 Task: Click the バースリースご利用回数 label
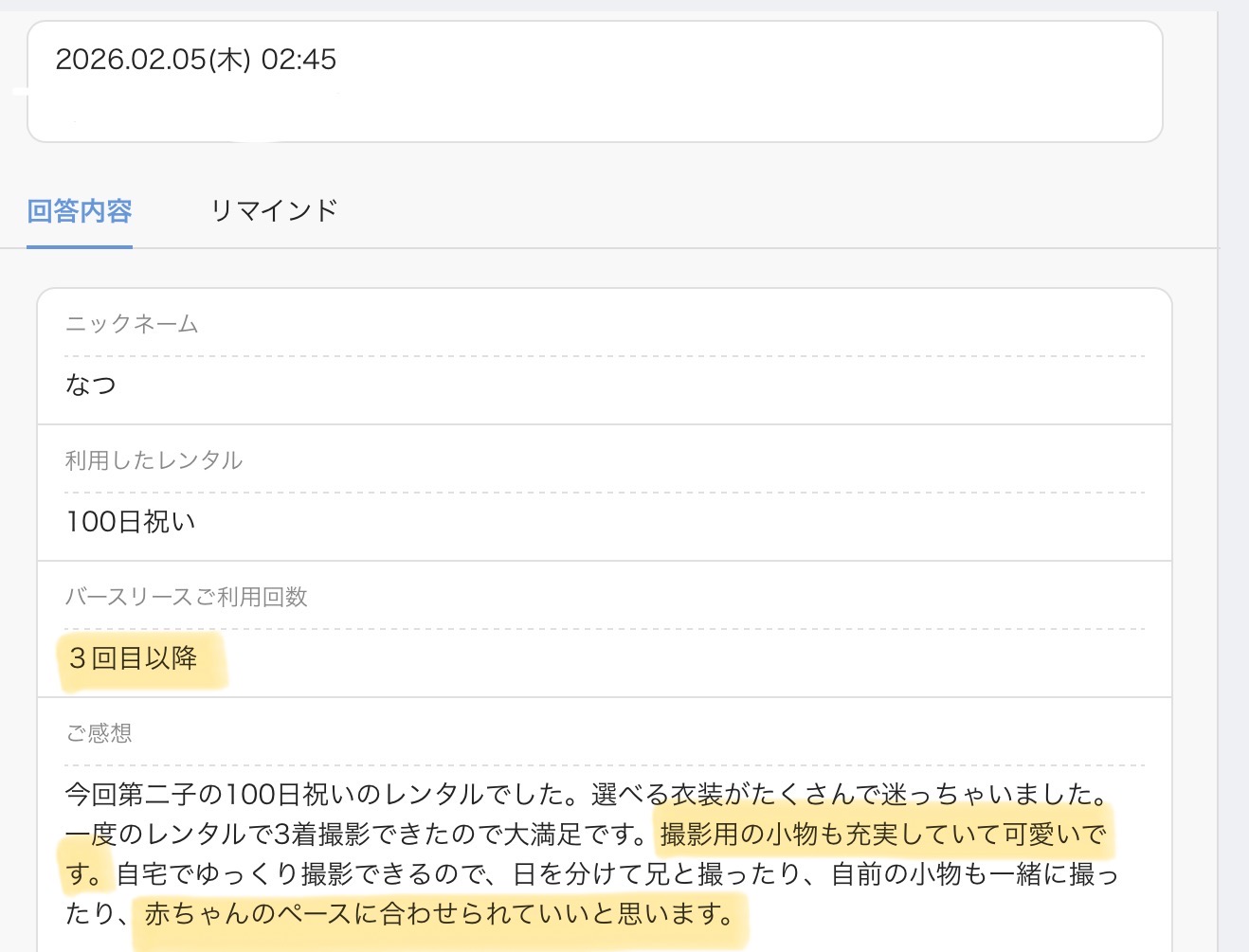186,597
